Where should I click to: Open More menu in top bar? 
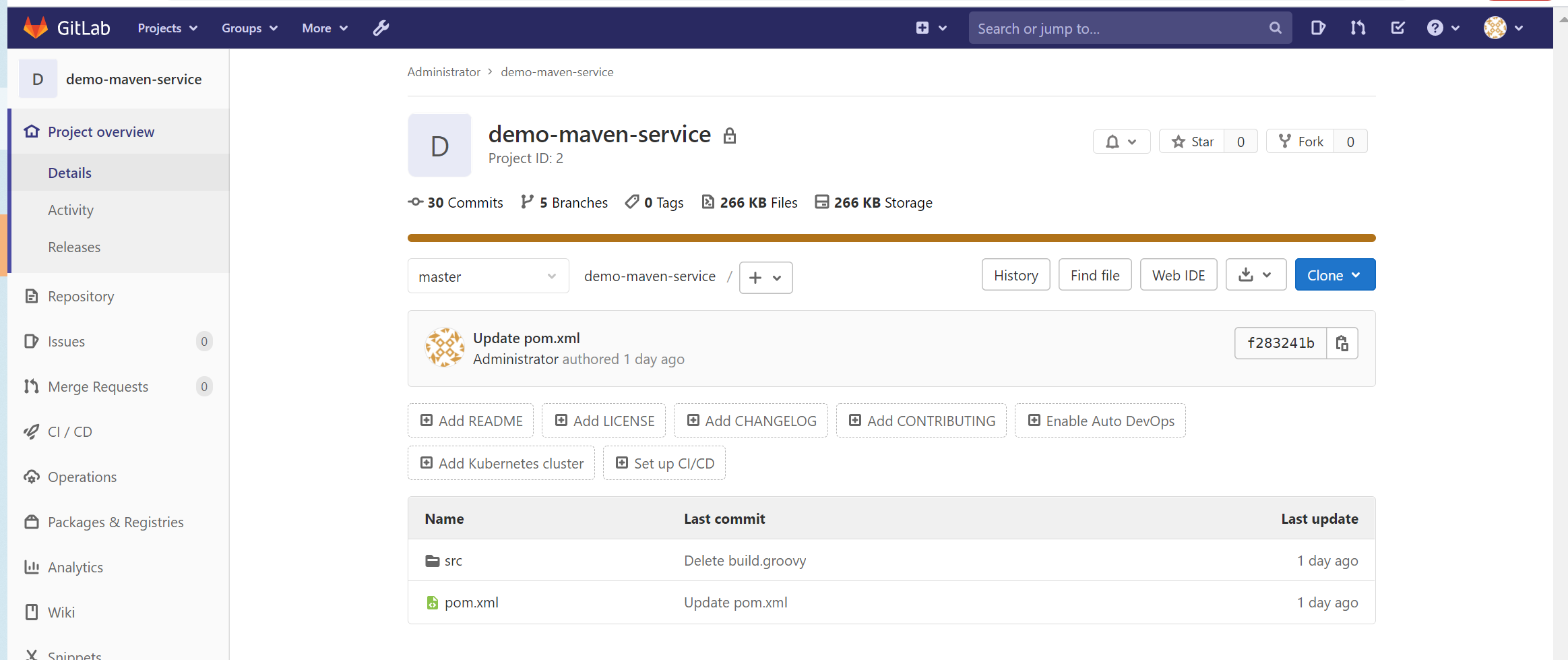pyautogui.click(x=325, y=28)
